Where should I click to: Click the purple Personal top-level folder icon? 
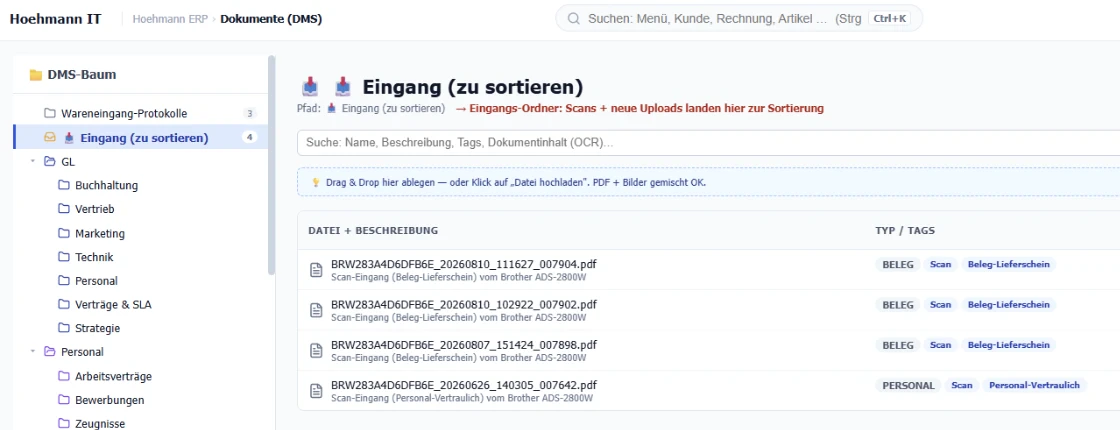pyautogui.click(x=49, y=351)
